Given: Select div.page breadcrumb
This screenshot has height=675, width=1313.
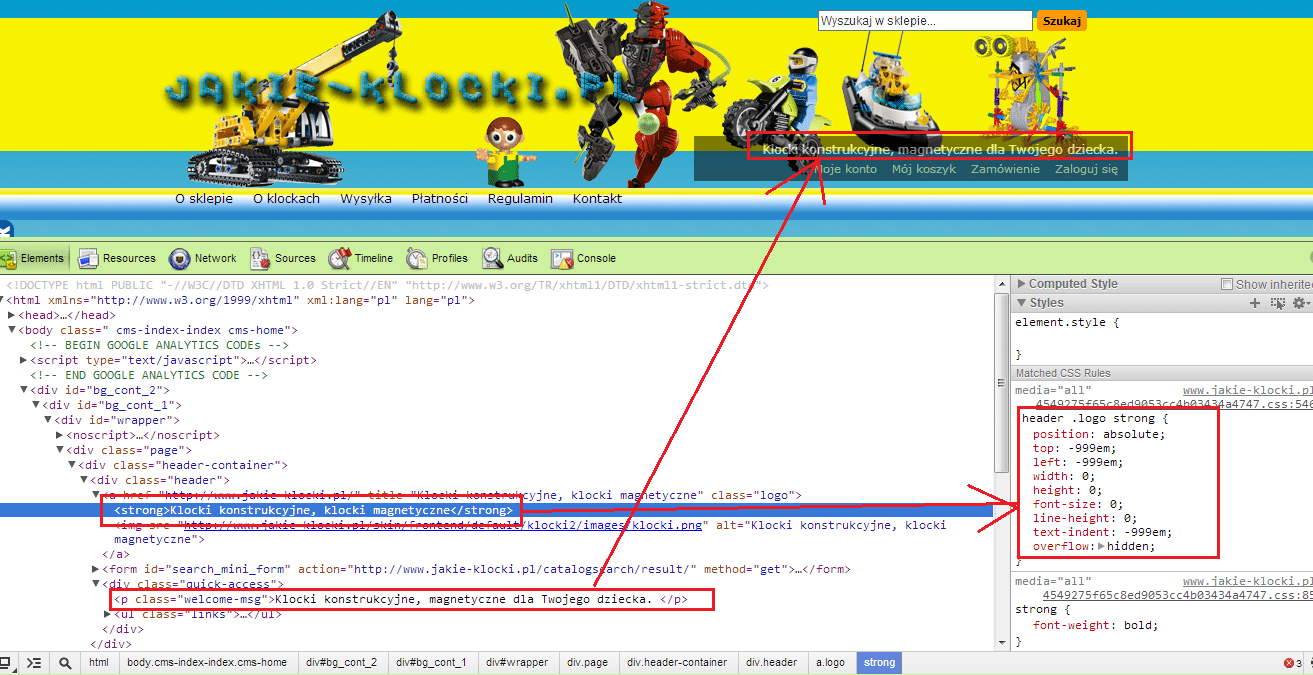Looking at the screenshot, I should coord(587,663).
